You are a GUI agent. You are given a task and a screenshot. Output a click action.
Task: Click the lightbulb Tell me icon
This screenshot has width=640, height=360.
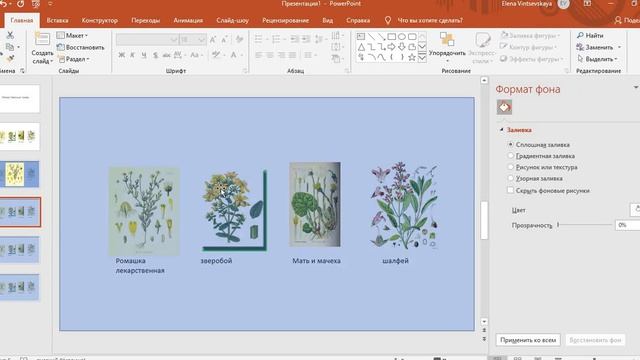tap(388, 20)
